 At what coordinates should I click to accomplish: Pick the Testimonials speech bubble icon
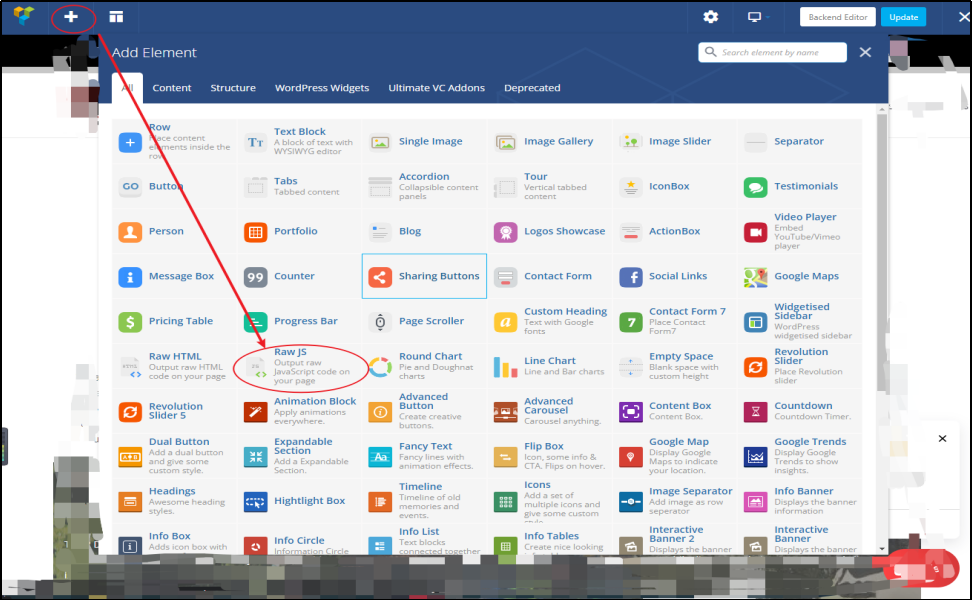(x=756, y=187)
